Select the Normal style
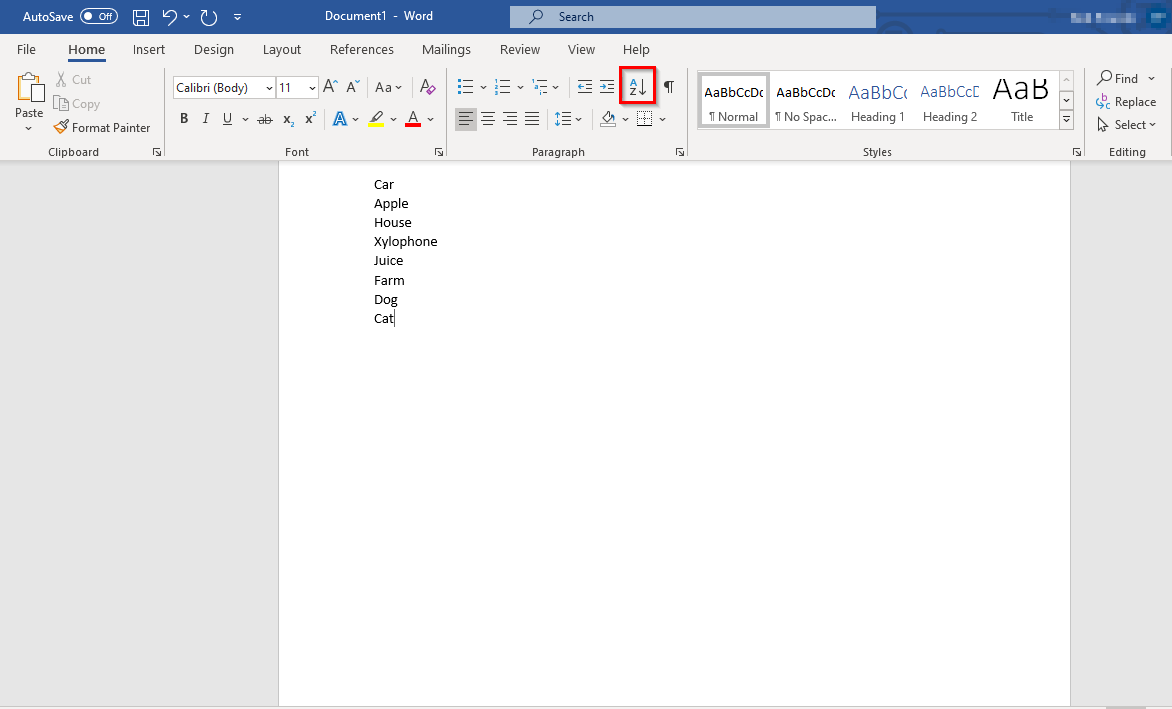The height and width of the screenshot is (709, 1172). tap(734, 101)
